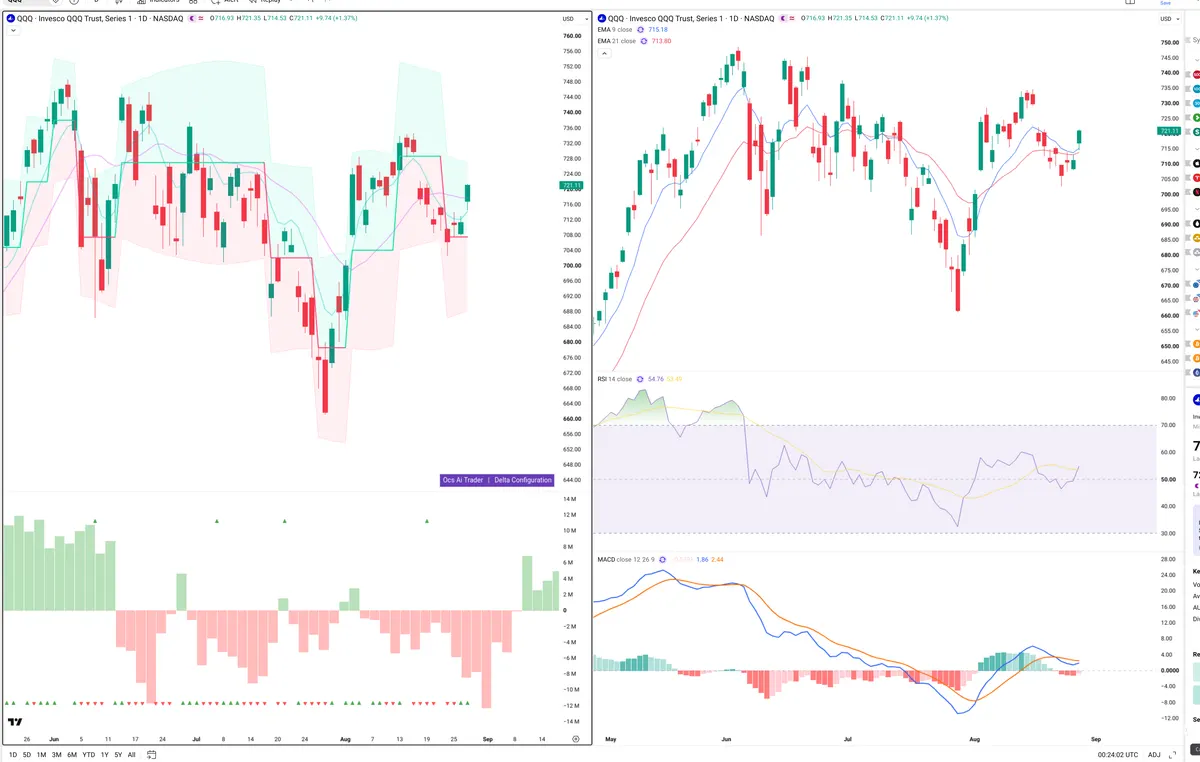The width and height of the screenshot is (1200, 762).
Task: Click the 54.76 RSI value in legend
Action: click(656, 379)
